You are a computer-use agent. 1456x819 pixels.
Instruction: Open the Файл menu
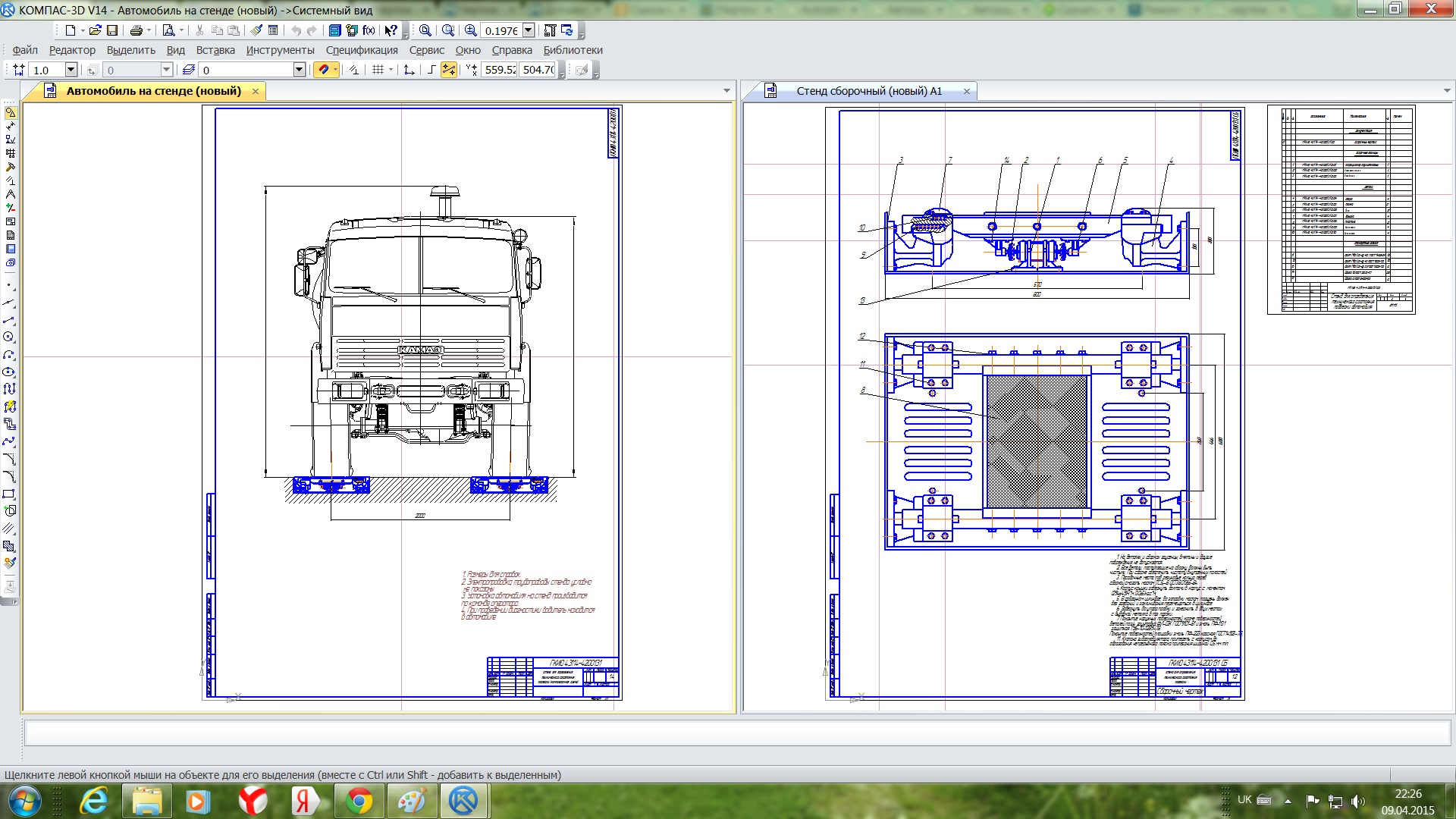pos(25,50)
